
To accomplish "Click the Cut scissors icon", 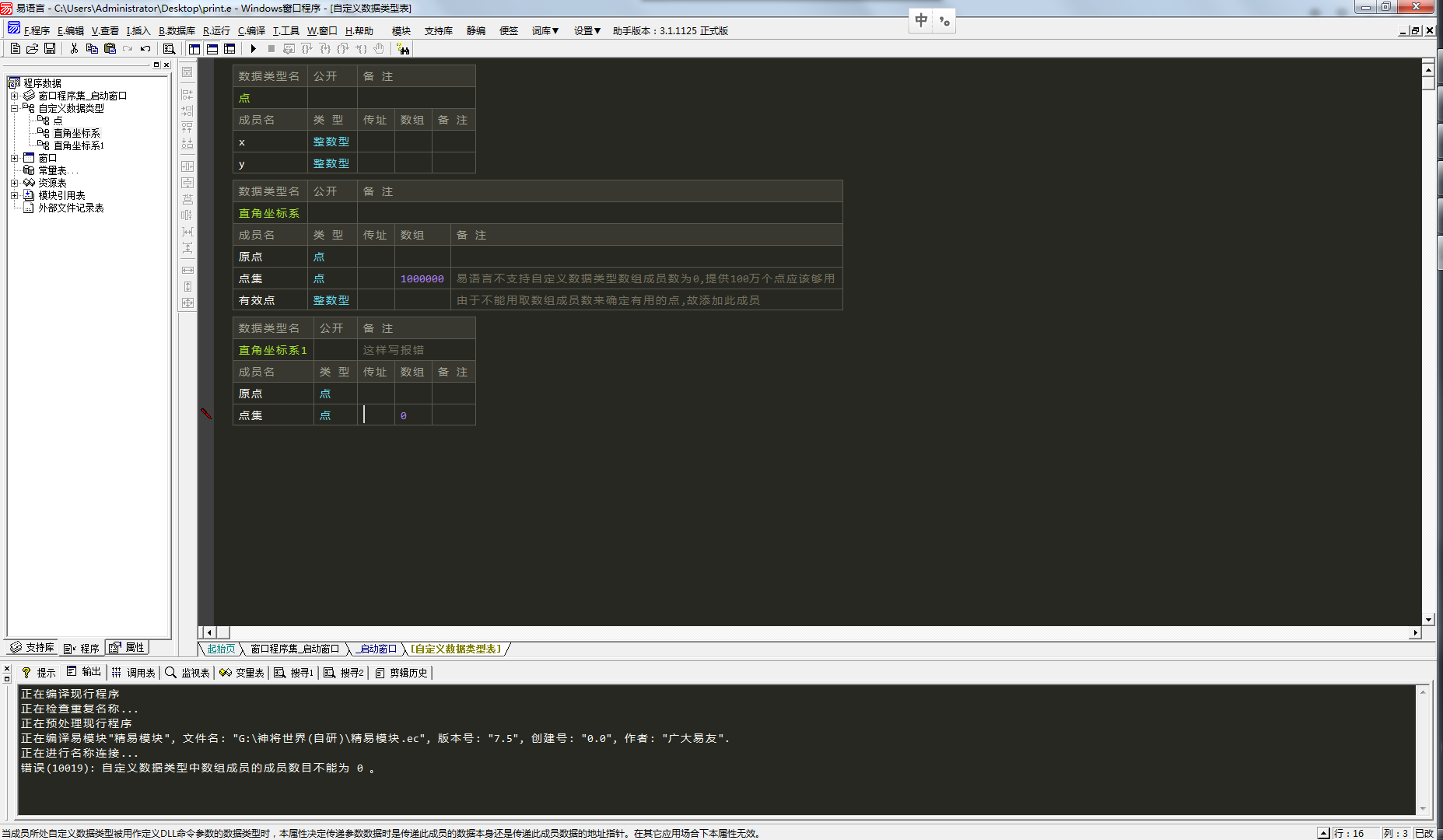I will point(74,49).
